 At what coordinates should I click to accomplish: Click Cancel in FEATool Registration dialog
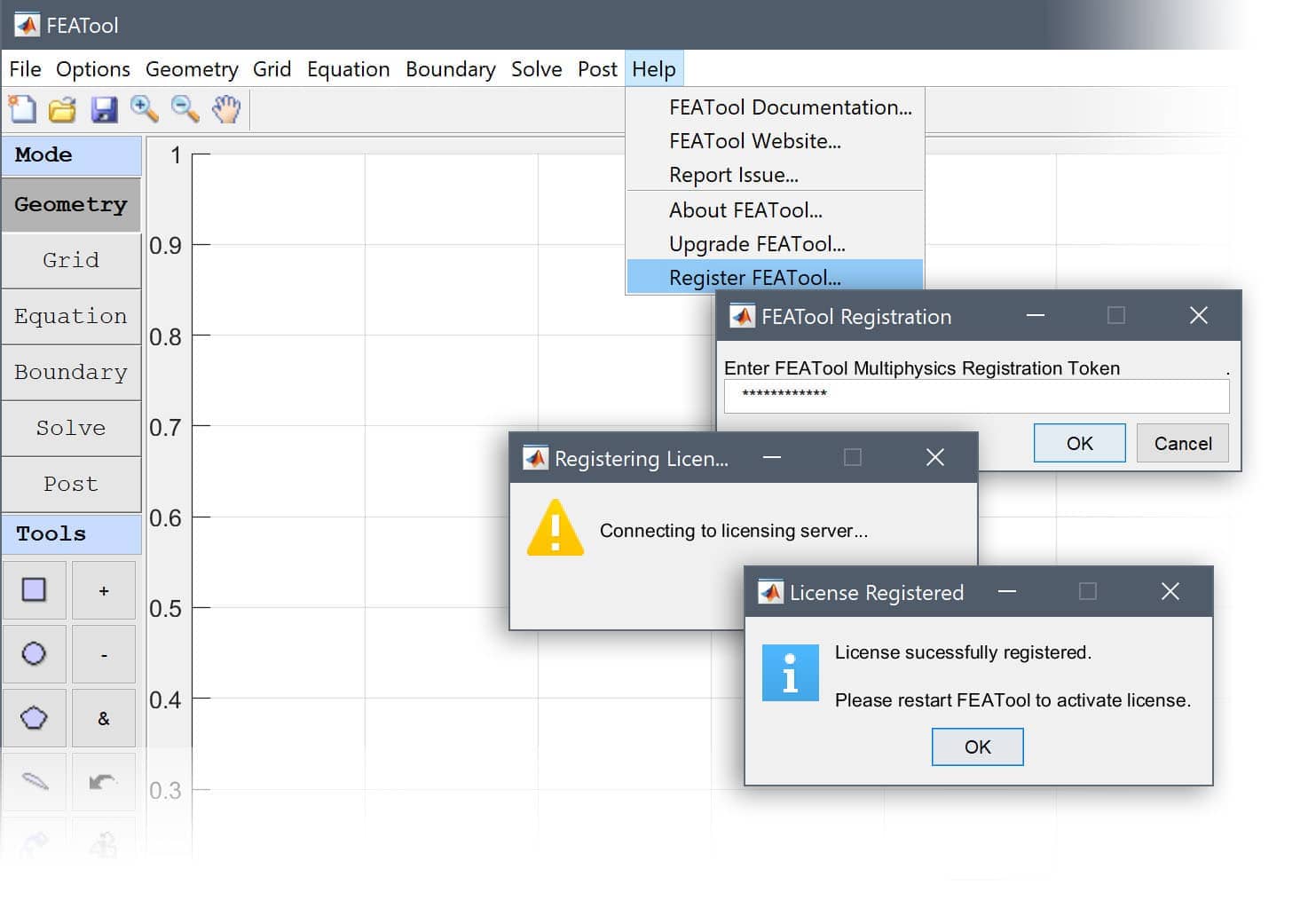click(1183, 443)
